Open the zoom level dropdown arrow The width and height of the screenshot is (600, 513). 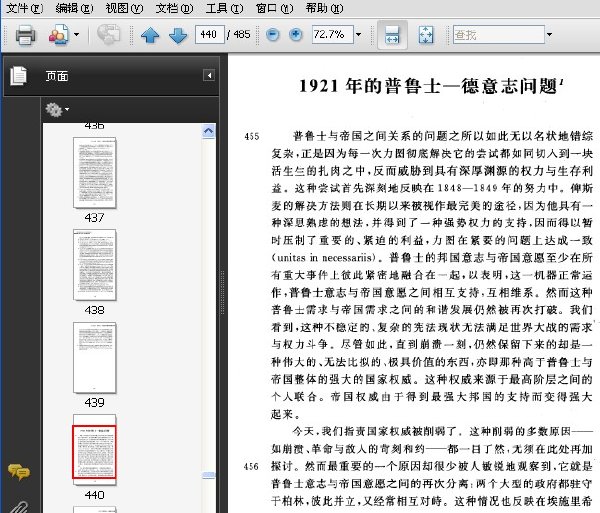click(358, 35)
